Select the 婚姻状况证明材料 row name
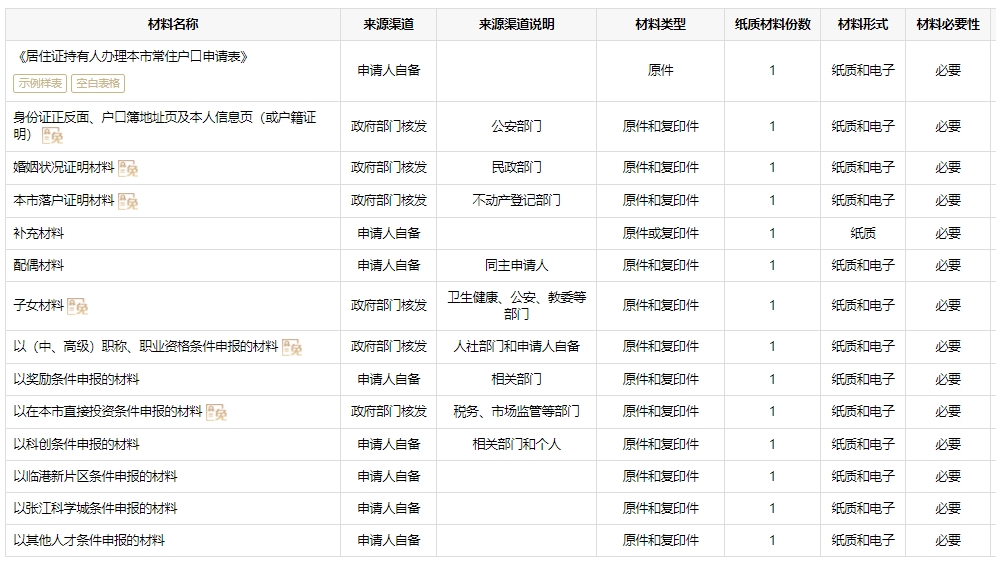 tap(64, 167)
